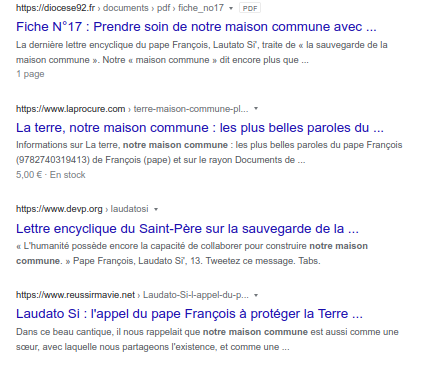Click the '5,00 € · En stock' price line
Viewport: 425px width, 369px height.
[51, 175]
